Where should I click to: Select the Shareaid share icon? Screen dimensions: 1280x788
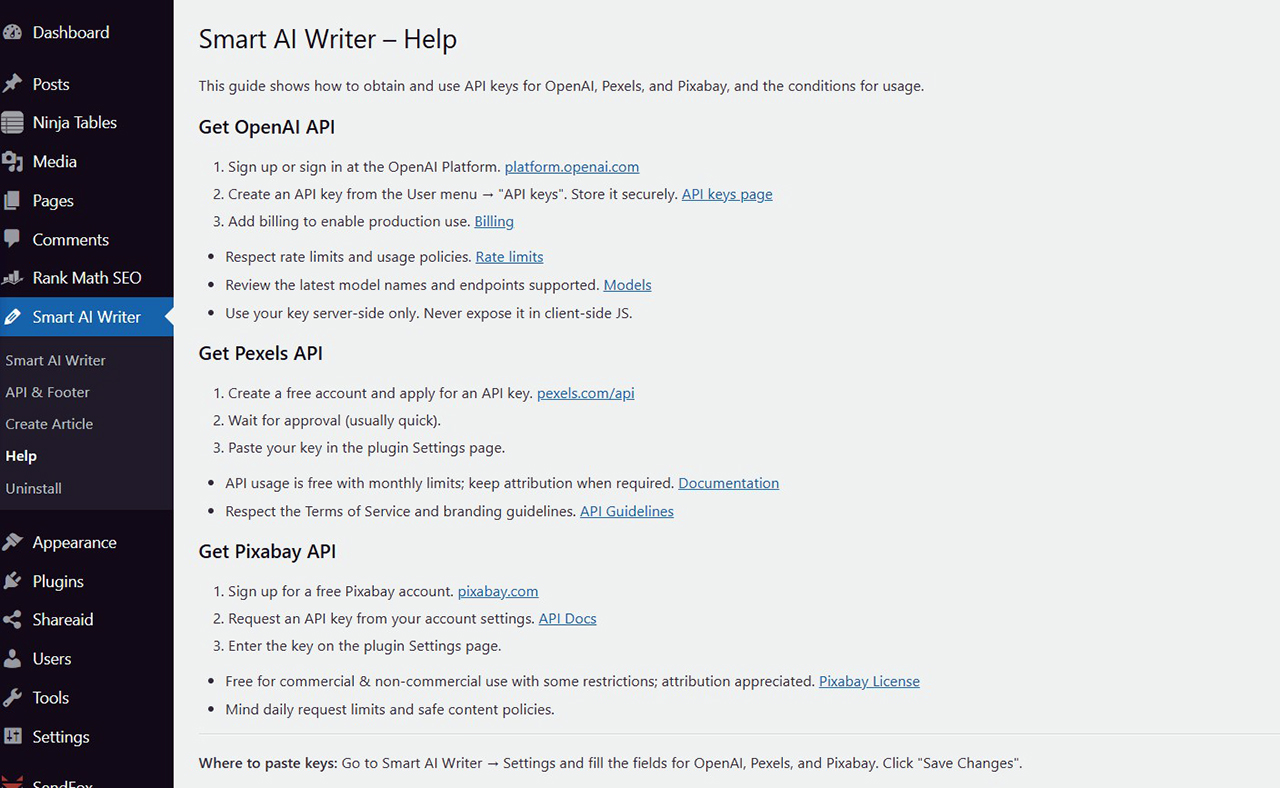[14, 619]
